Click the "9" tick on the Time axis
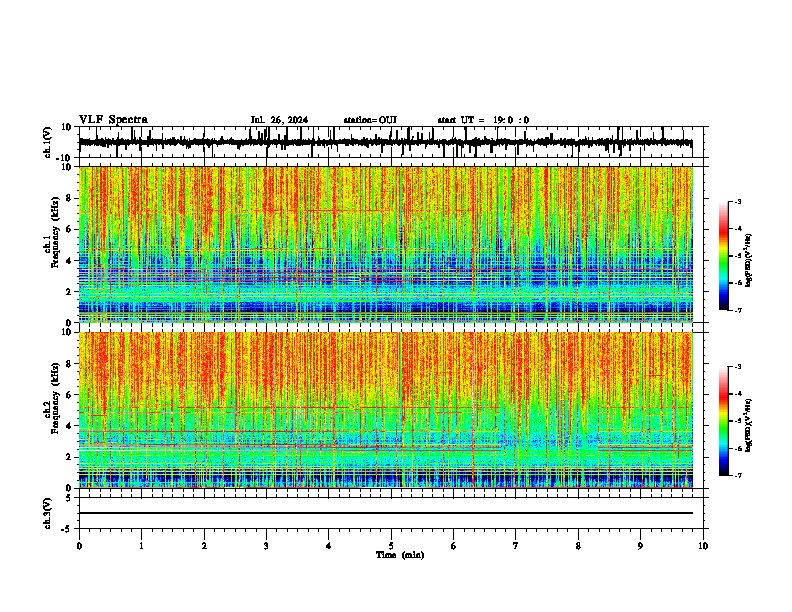The image size is (792, 612). tap(640, 546)
